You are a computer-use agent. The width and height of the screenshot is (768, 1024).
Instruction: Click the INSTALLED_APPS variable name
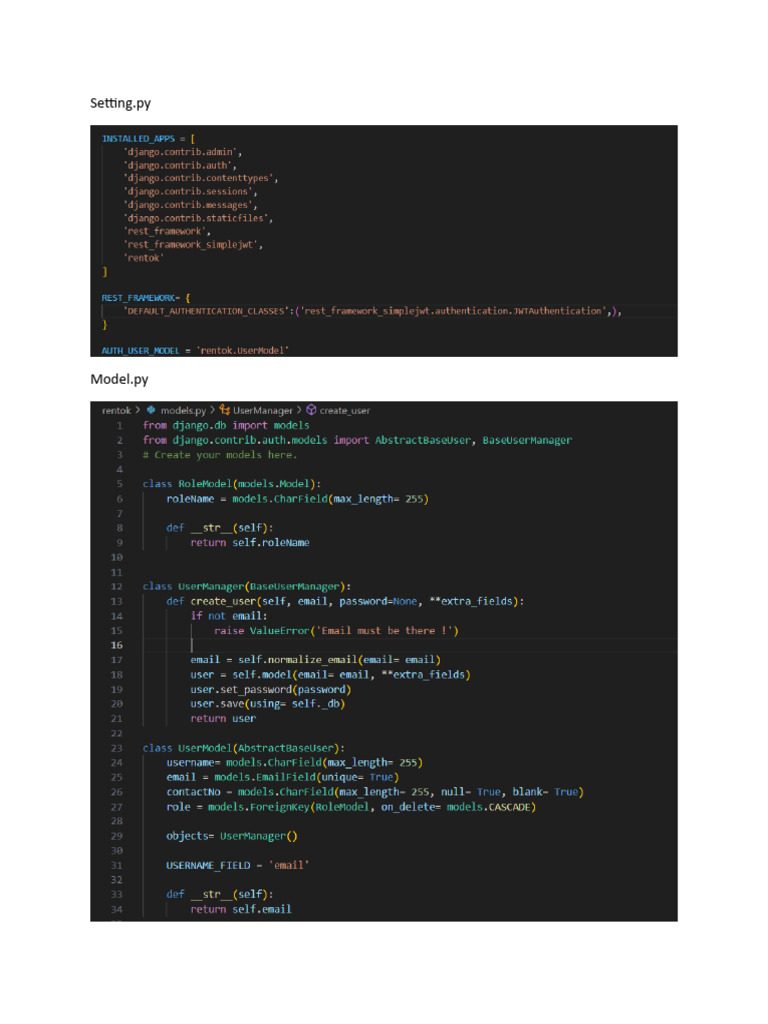tap(138, 139)
